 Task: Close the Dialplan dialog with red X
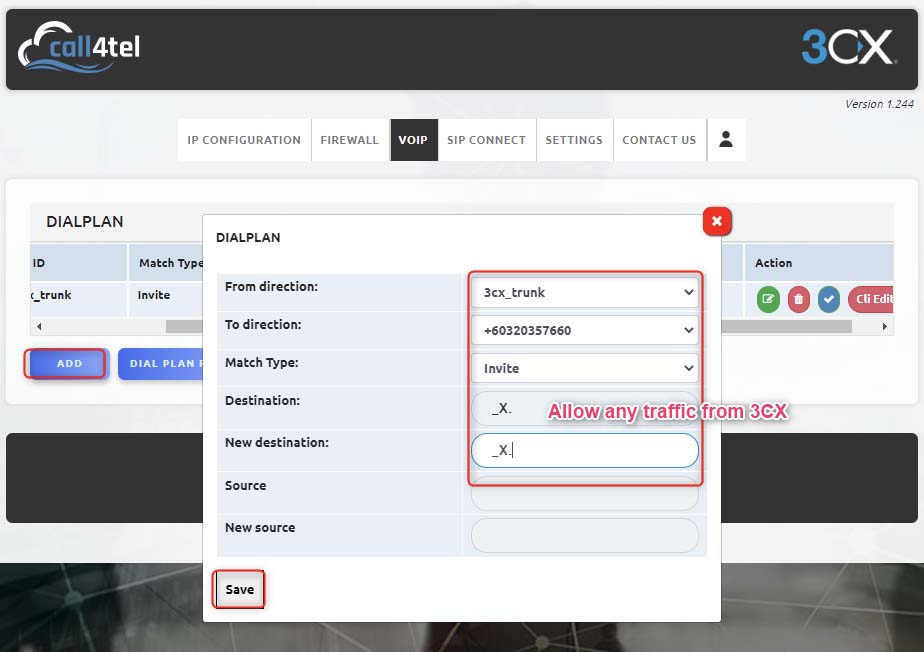coord(717,221)
